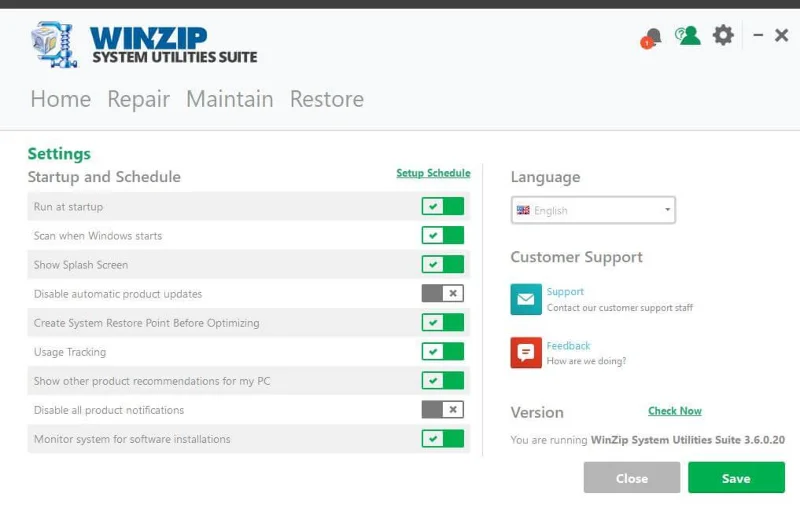The image size is (800, 508).
Task: Toggle Show Splash Screen switch
Action: (443, 265)
